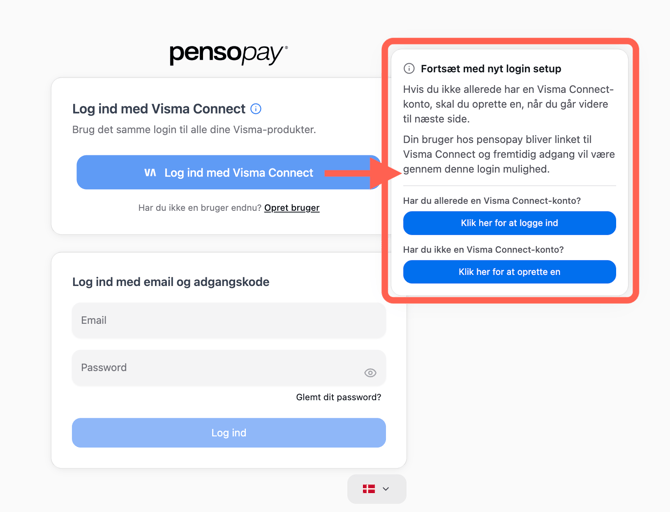This screenshot has height=512, width=670.
Task: Expand the language selector chevron
Action: click(x=386, y=489)
